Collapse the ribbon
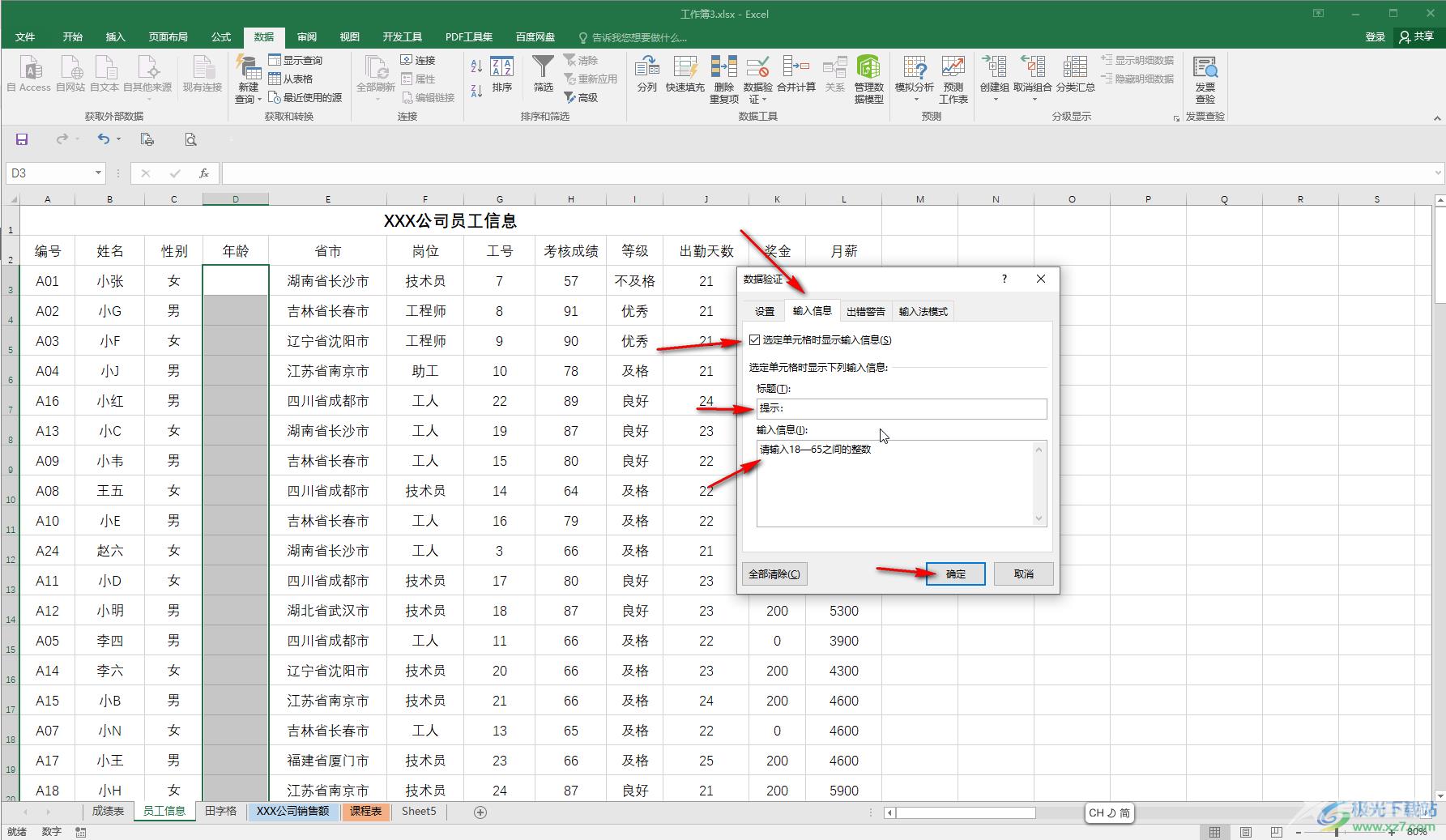The width and height of the screenshot is (1446, 840). pyautogui.click(x=1437, y=118)
